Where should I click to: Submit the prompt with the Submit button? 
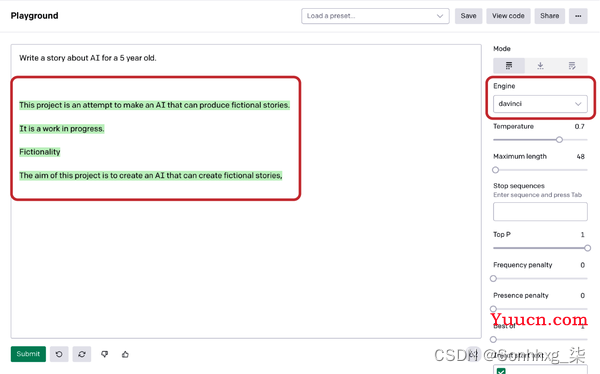[x=28, y=354]
